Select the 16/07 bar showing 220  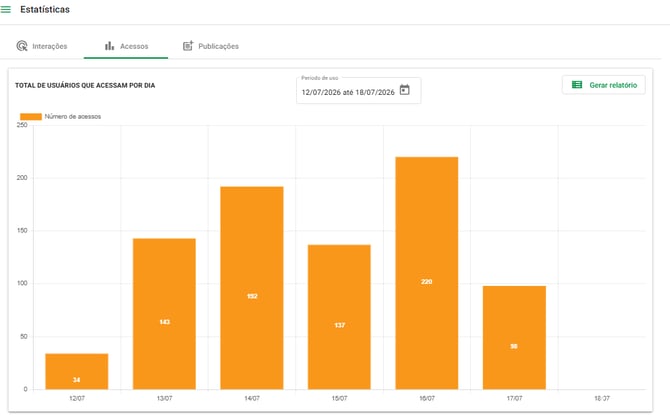pyautogui.click(x=427, y=273)
